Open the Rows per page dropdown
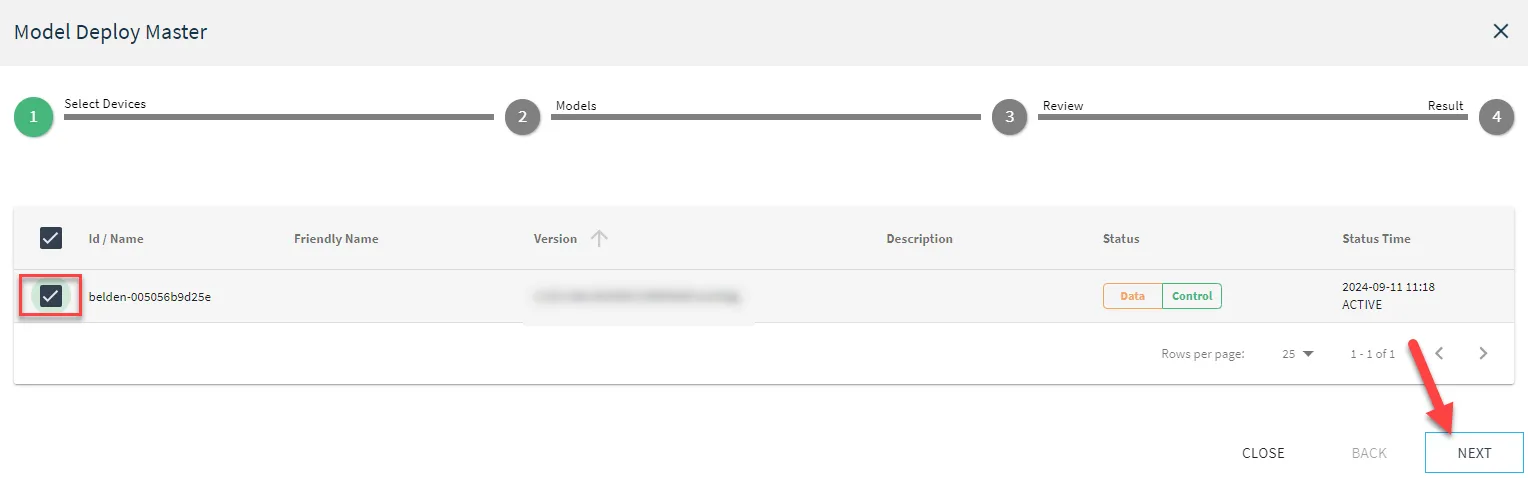This screenshot has height=478, width=1528. (x=1298, y=354)
